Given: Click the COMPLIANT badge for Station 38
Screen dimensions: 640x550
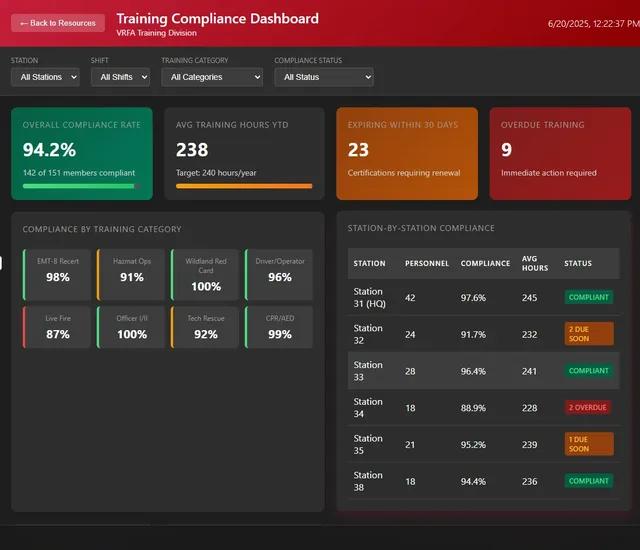Looking at the screenshot, I should (589, 481).
